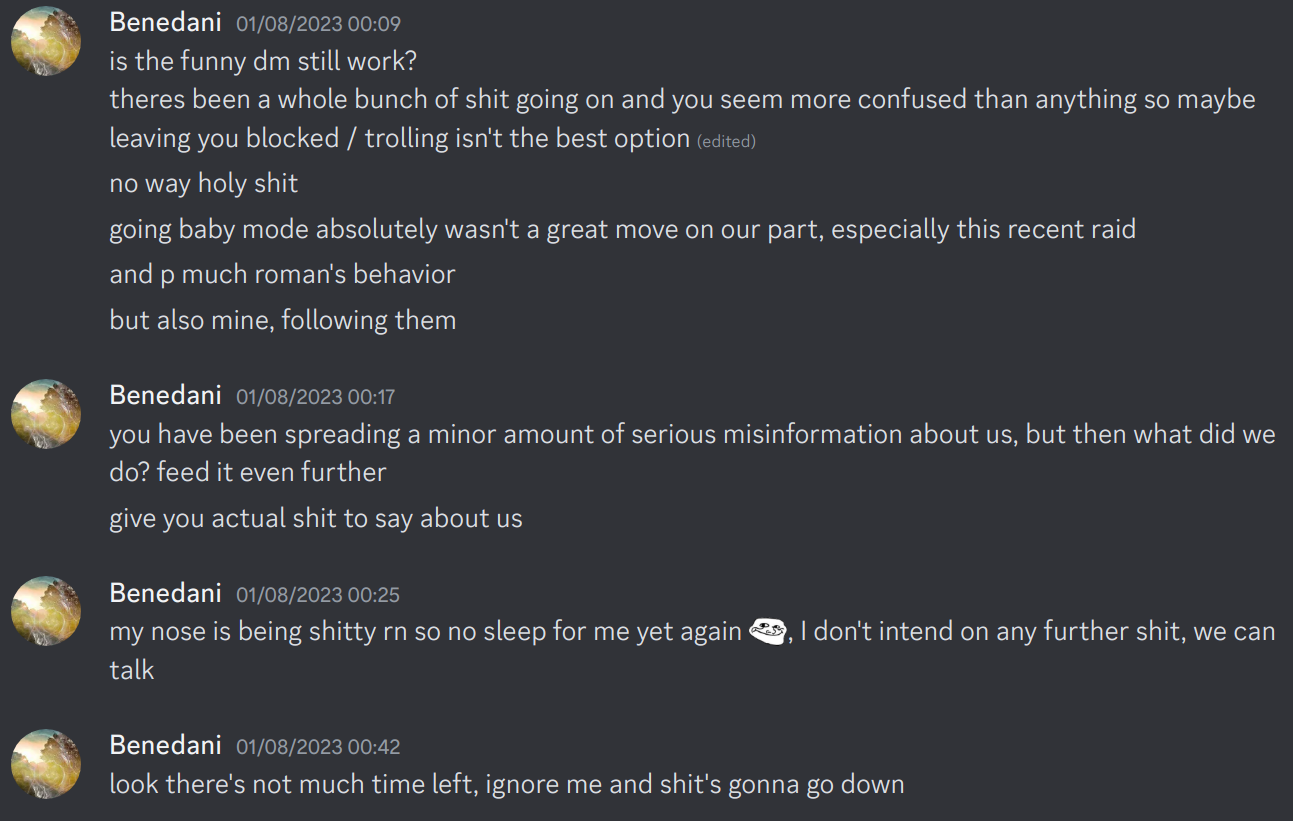Select the message 'but also mine, following them'

[x=283, y=320]
